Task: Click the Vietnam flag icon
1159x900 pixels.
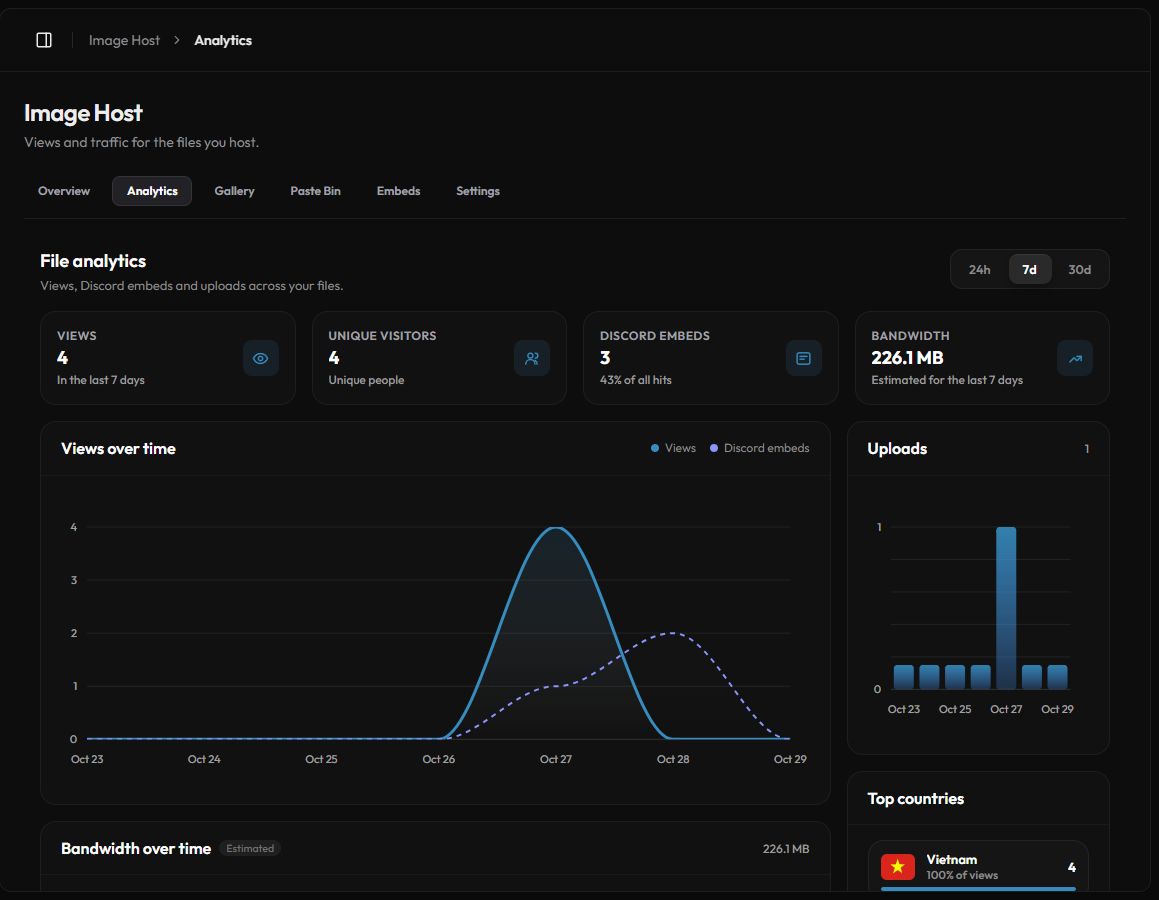Action: tap(897, 866)
